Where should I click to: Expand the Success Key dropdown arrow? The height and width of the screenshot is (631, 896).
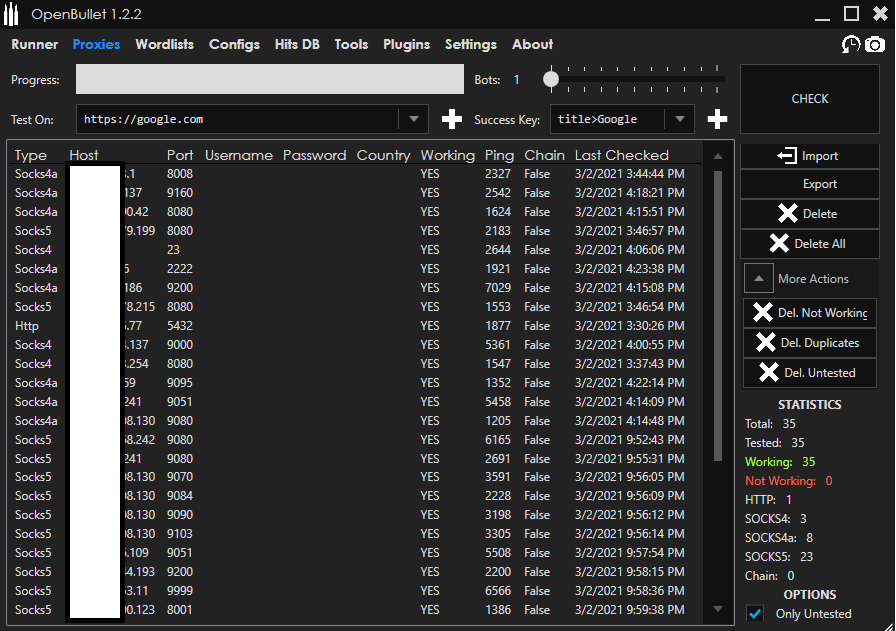tap(680, 119)
